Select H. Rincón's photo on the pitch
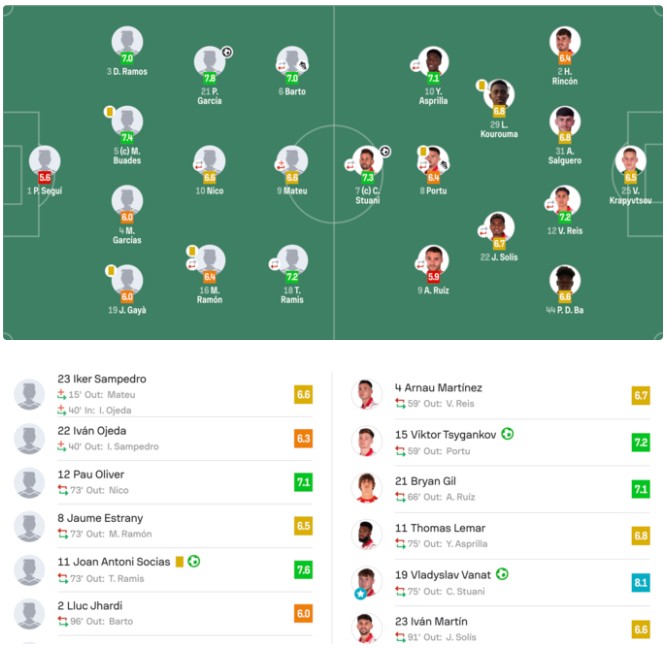Image resolution: width=667 pixels, height=649 pixels. (565, 41)
